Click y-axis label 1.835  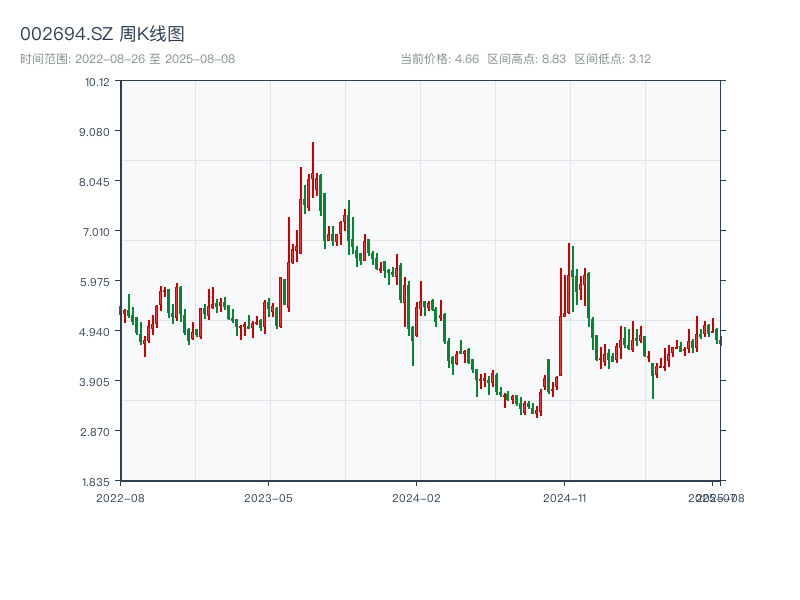(x=95, y=482)
